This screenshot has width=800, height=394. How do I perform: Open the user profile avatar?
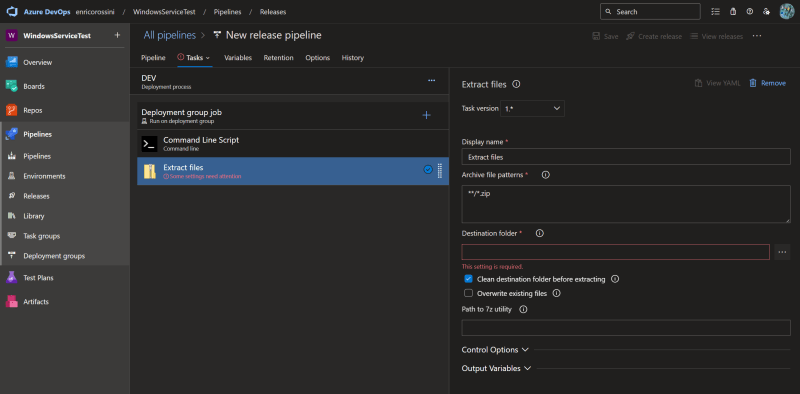click(x=787, y=12)
